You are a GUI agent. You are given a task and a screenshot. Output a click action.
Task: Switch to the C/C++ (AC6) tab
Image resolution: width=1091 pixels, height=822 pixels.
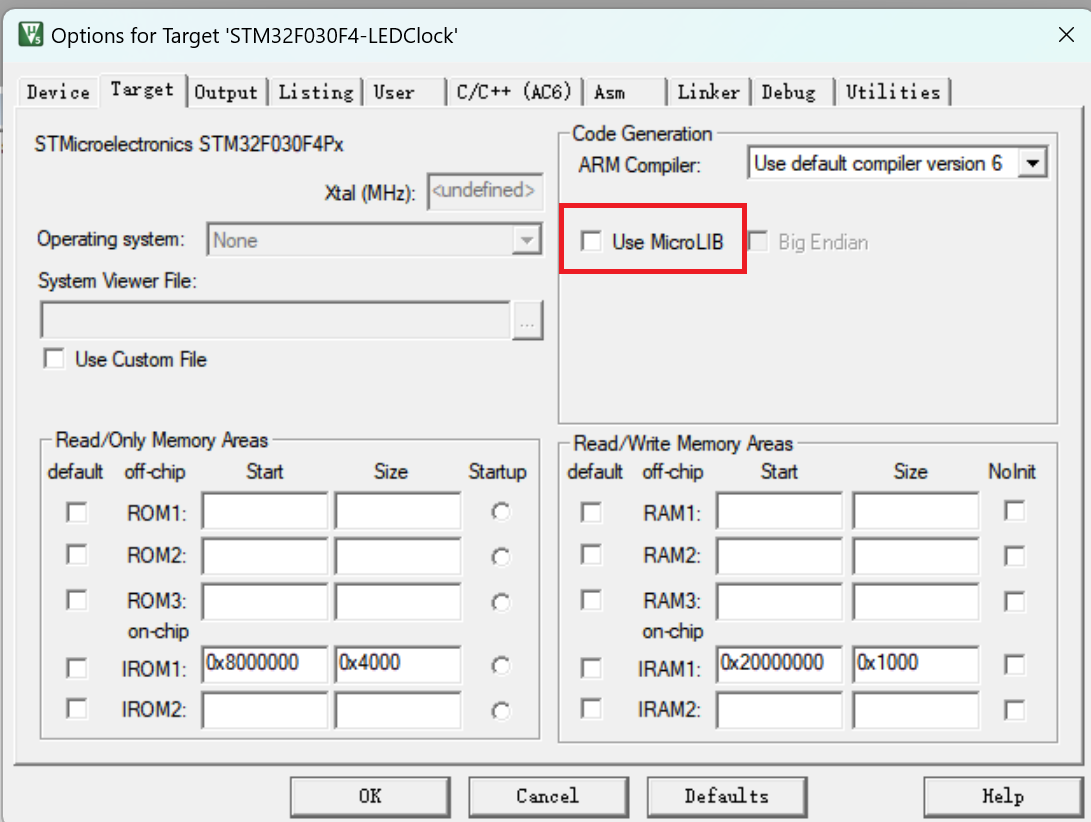click(x=514, y=93)
